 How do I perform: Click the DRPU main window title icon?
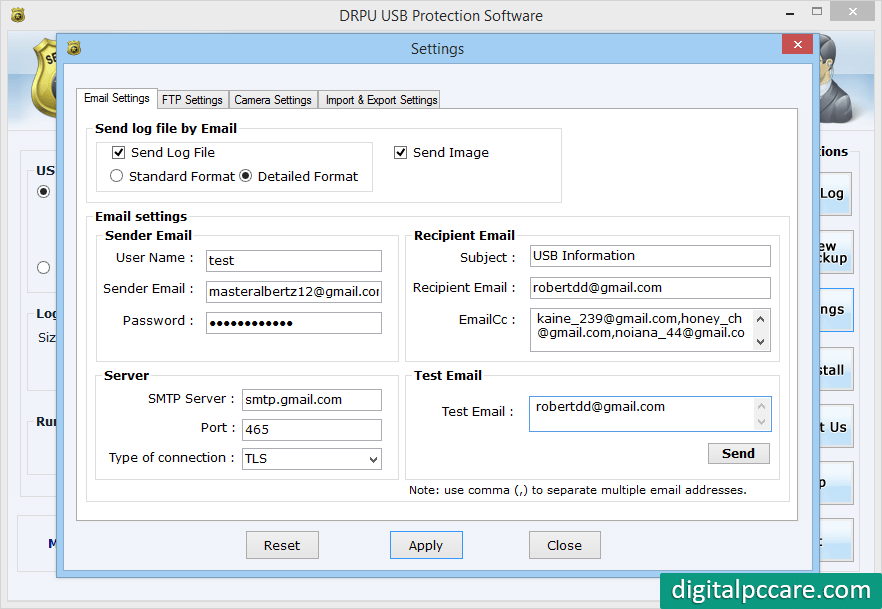(x=18, y=15)
